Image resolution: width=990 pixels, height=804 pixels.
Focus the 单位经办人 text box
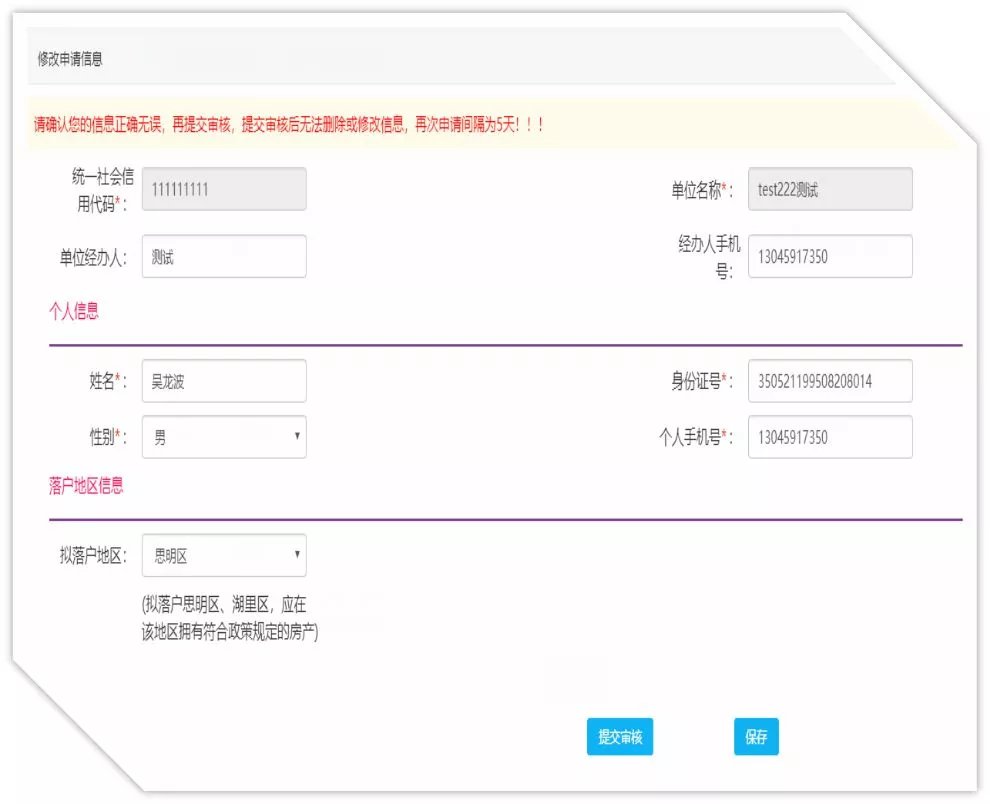pyautogui.click(x=224, y=257)
